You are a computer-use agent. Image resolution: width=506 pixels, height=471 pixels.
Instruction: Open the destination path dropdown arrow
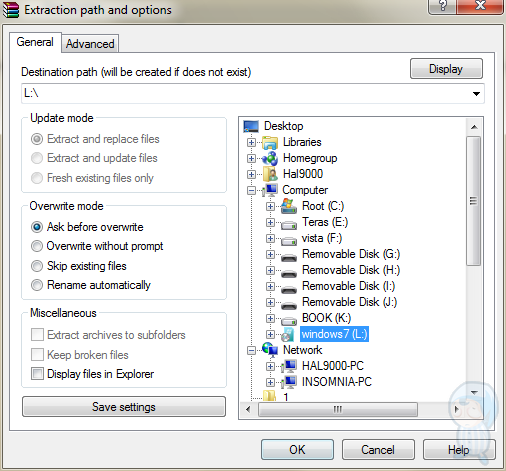(476, 94)
